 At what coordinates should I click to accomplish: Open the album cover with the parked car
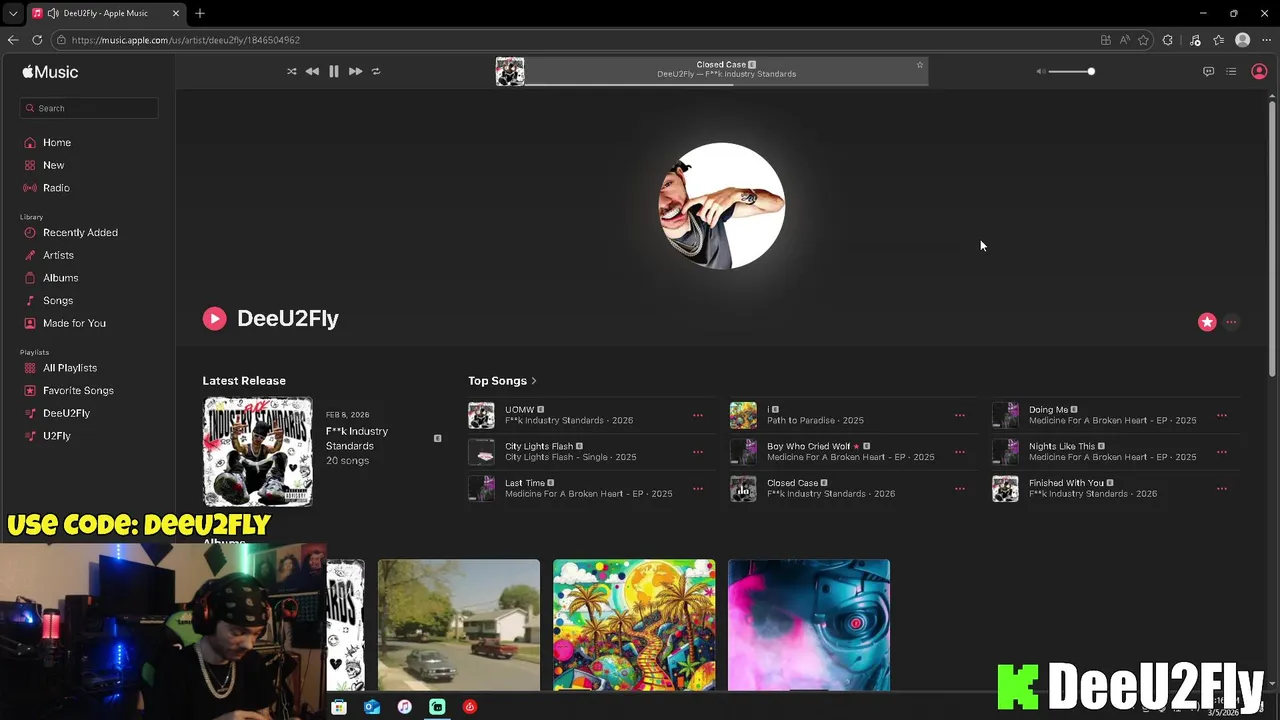coord(459,625)
